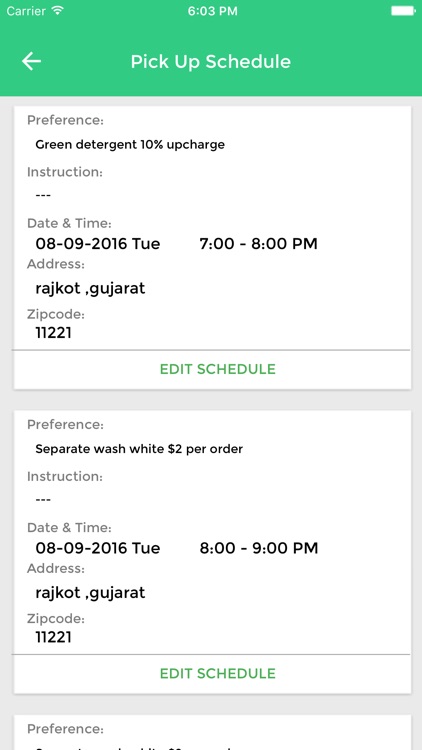Tap the second card's Instruction dashes
422x750 pixels.
pos(43,500)
